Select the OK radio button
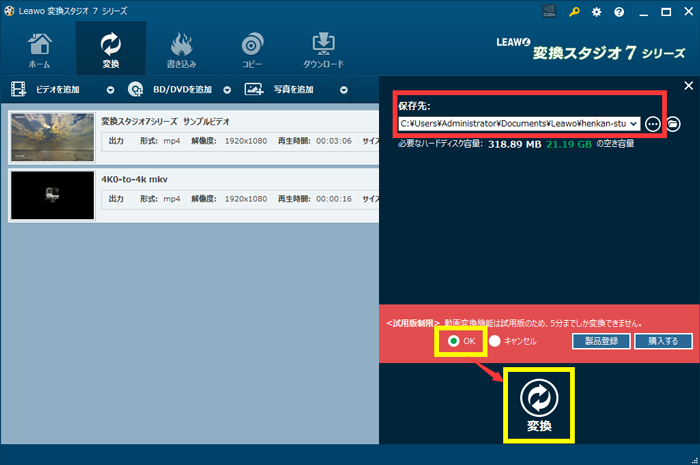This screenshot has height=465, width=700. [454, 341]
